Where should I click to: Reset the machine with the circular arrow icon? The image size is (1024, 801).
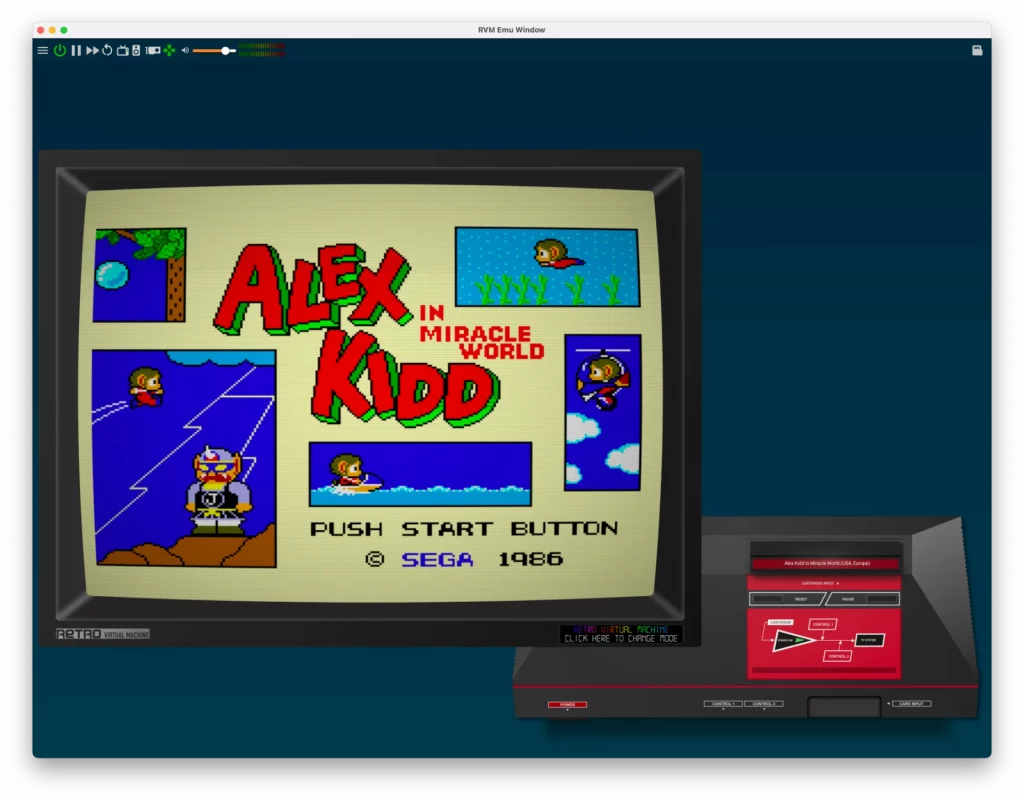(x=107, y=50)
